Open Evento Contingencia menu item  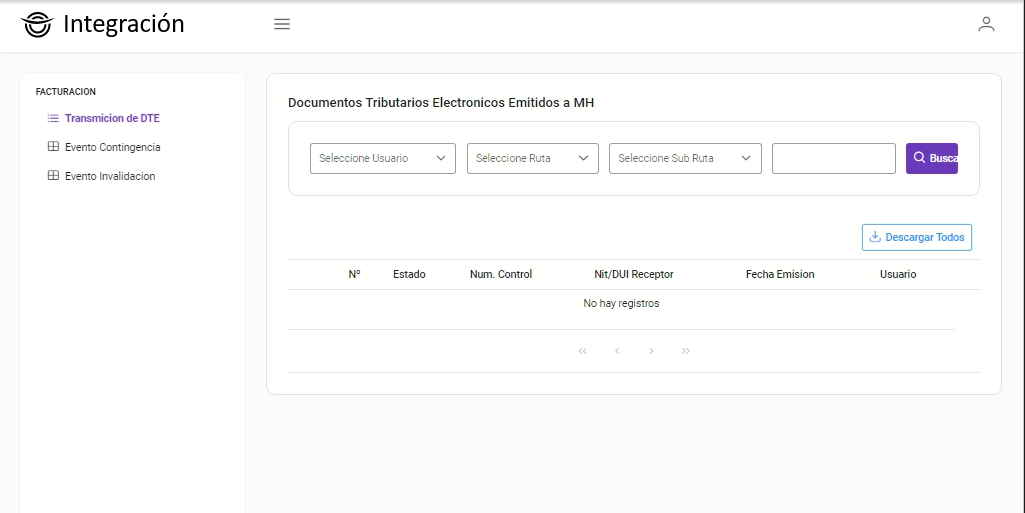click(112, 147)
